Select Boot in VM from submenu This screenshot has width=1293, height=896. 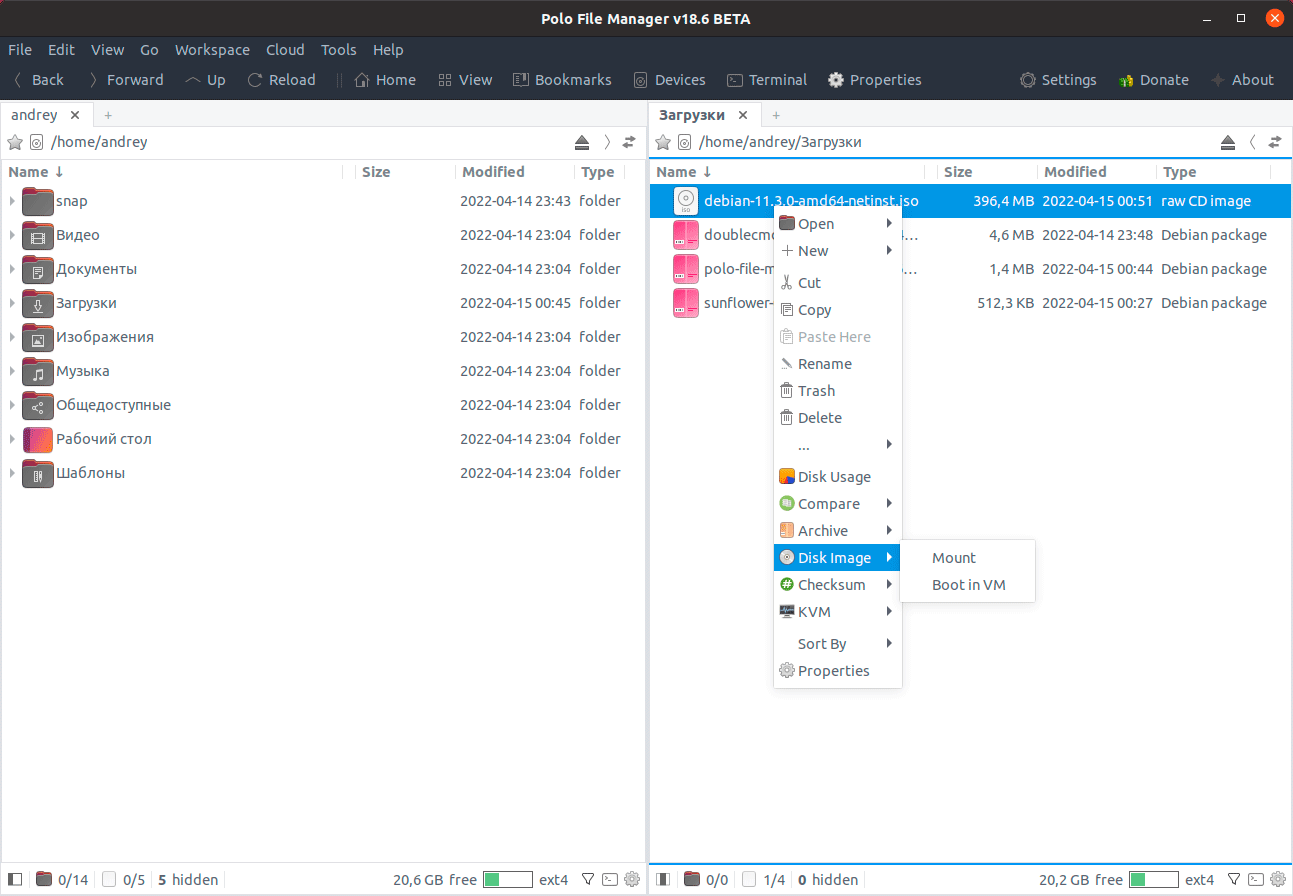tap(967, 585)
